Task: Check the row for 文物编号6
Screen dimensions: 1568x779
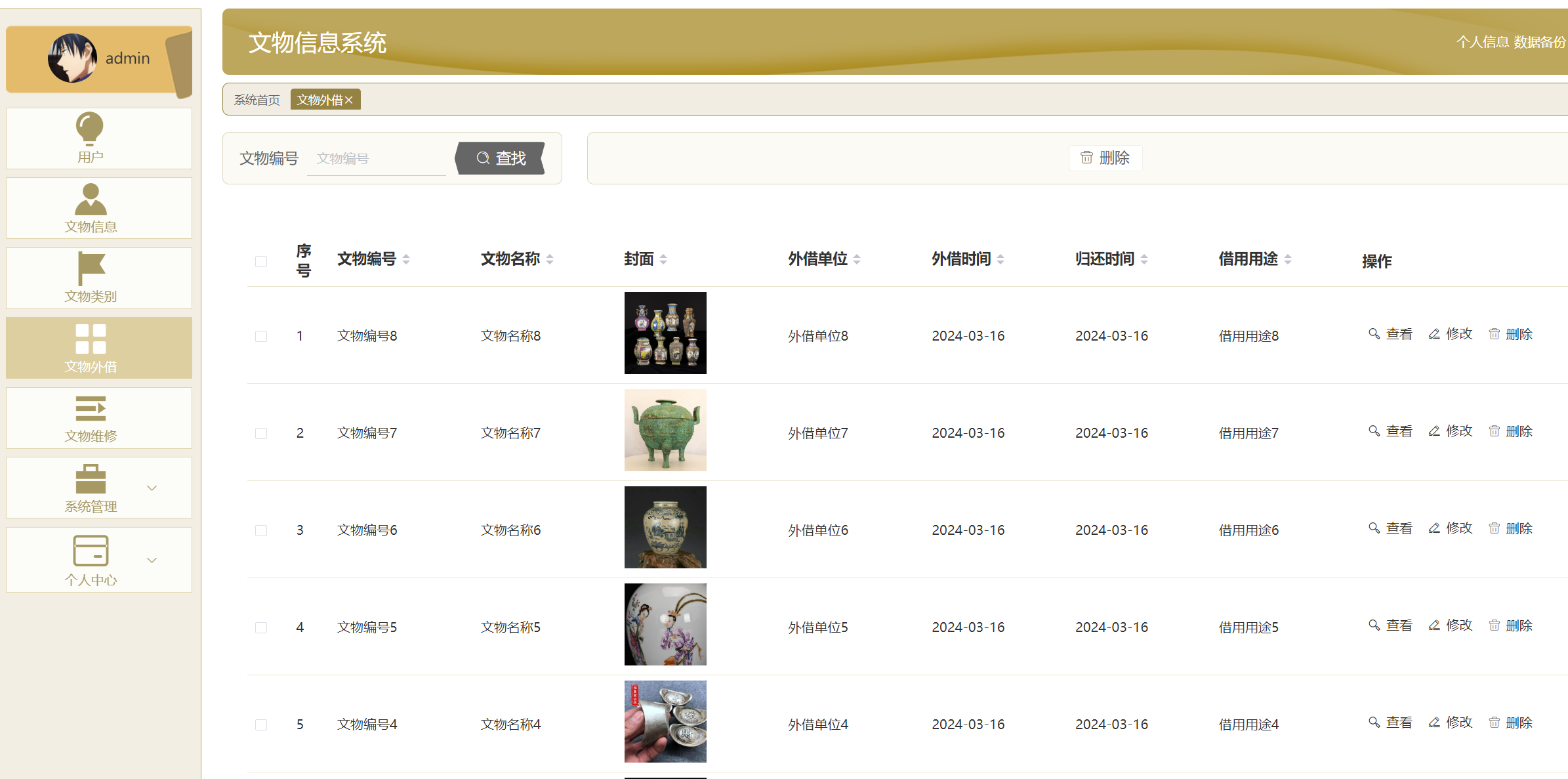Action: click(261, 530)
